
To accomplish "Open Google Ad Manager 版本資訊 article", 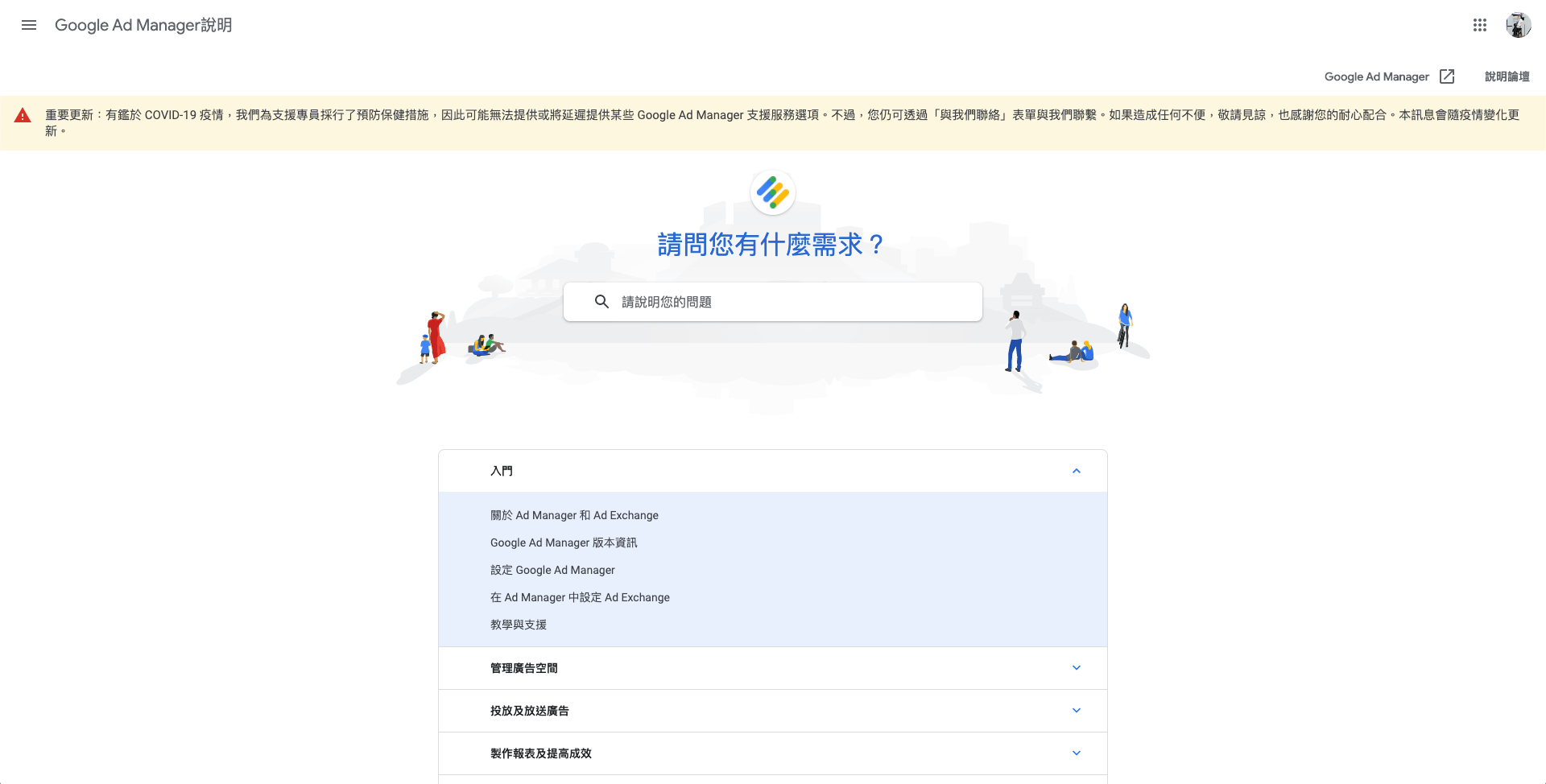I will [564, 543].
